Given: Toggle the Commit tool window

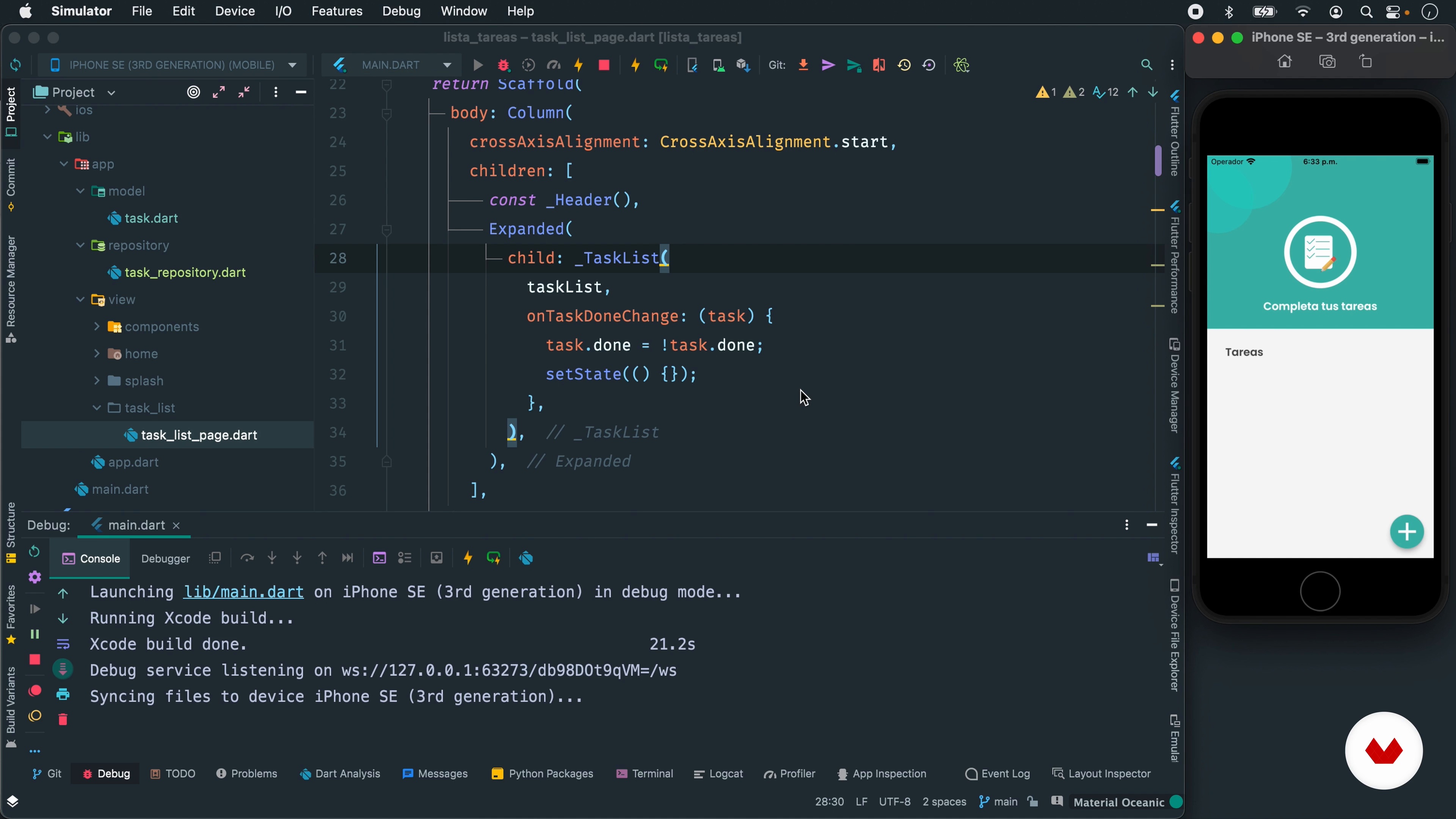Looking at the screenshot, I should pos(11,184).
